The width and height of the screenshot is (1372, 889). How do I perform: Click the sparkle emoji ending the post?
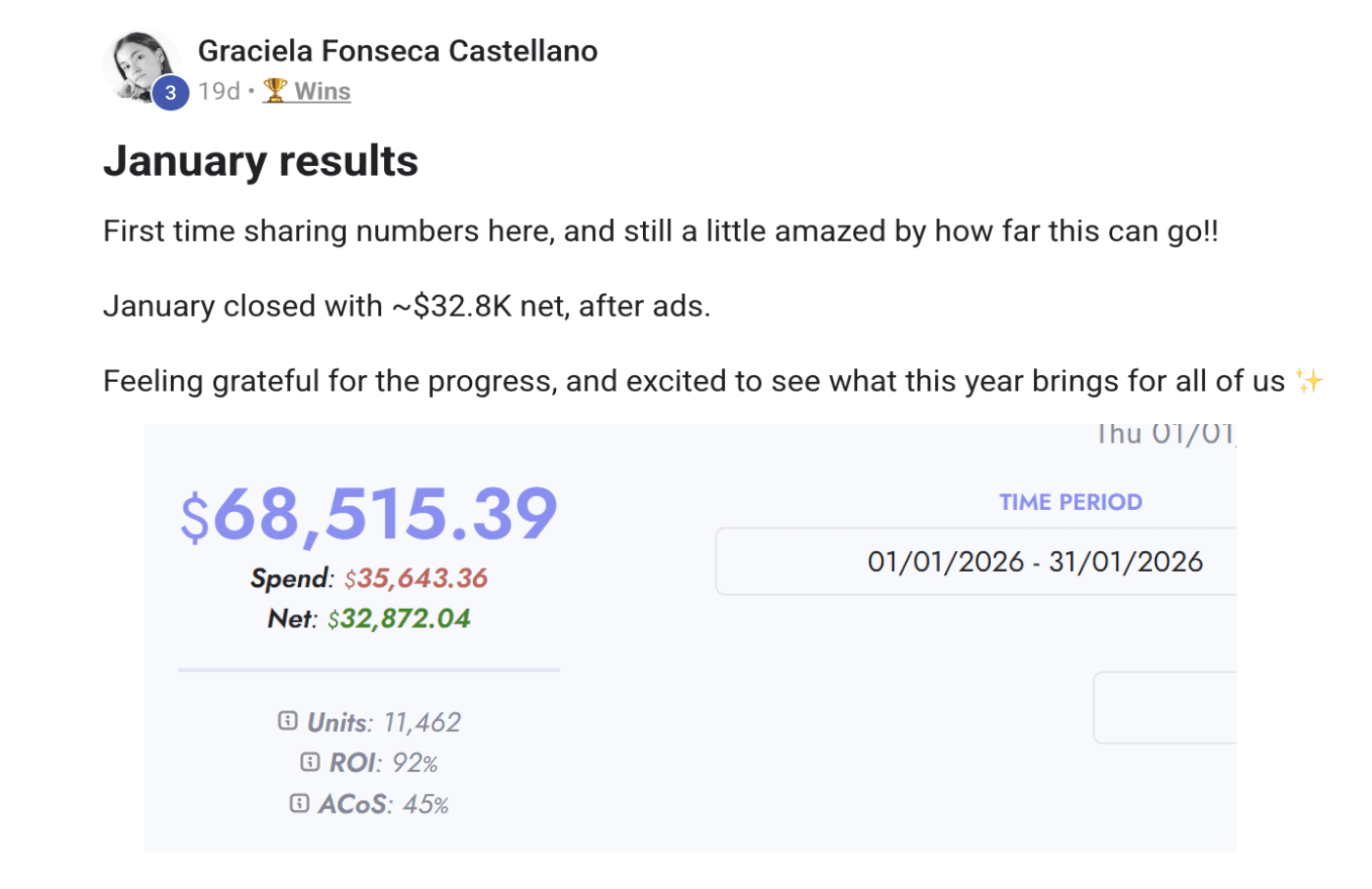[1308, 381]
